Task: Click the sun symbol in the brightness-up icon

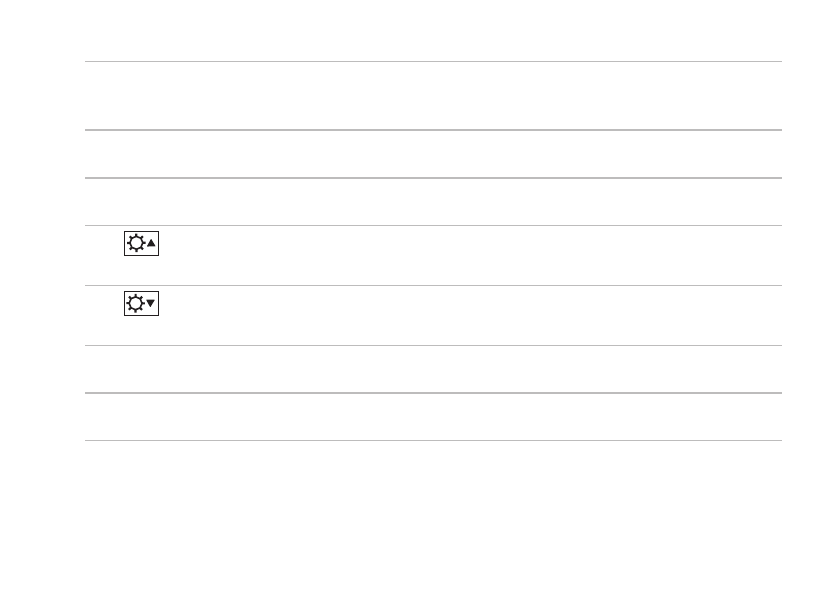Action: coord(136,243)
